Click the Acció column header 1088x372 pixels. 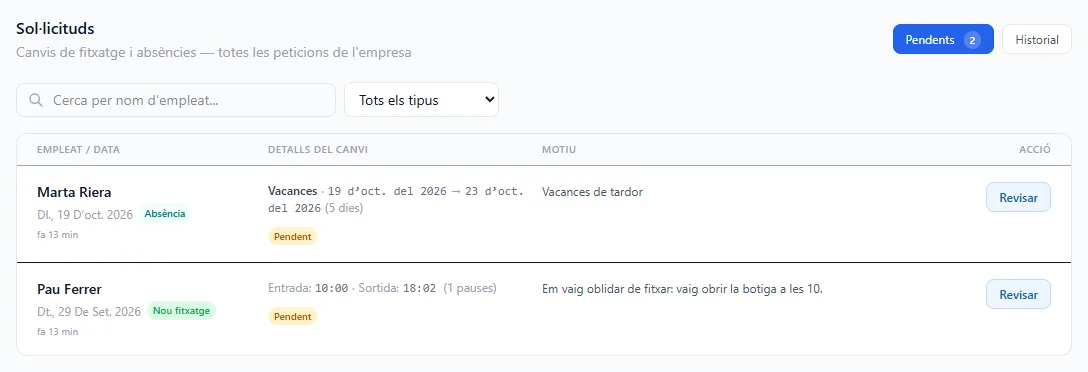point(1035,150)
